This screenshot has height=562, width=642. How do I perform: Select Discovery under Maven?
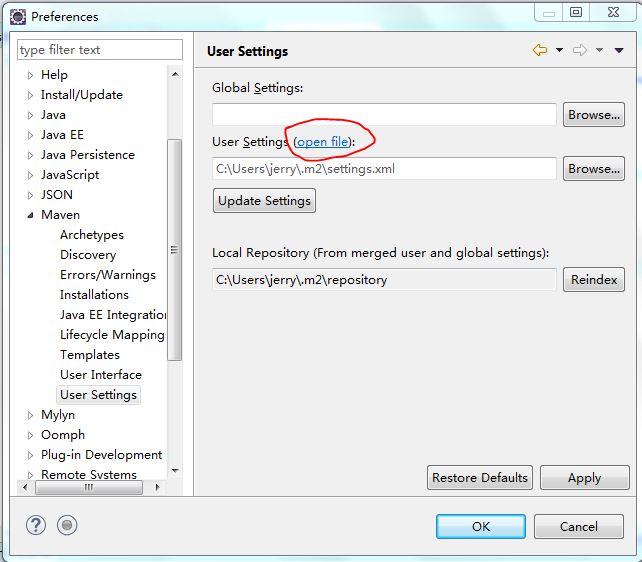pyautogui.click(x=88, y=255)
